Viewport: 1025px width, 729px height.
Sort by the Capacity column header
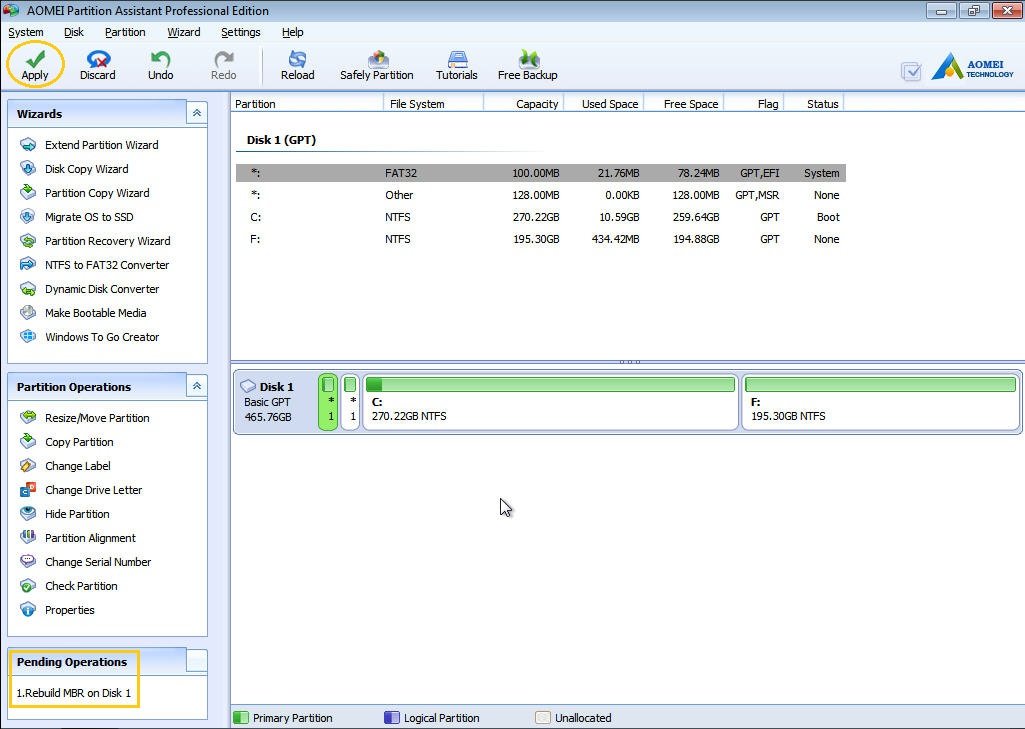click(x=536, y=104)
